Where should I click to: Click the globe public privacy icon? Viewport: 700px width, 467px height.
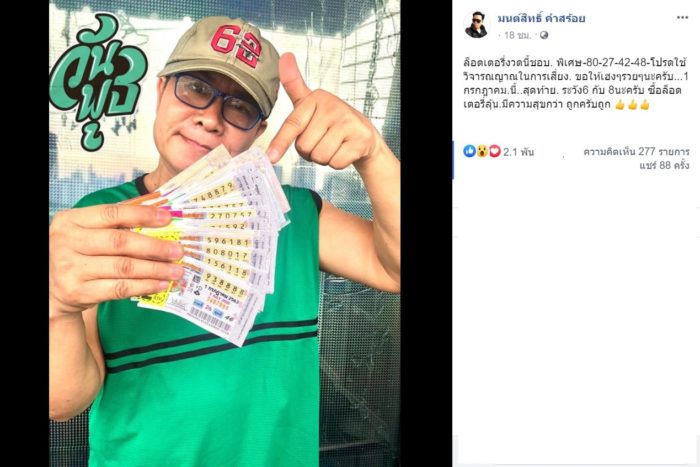point(544,35)
